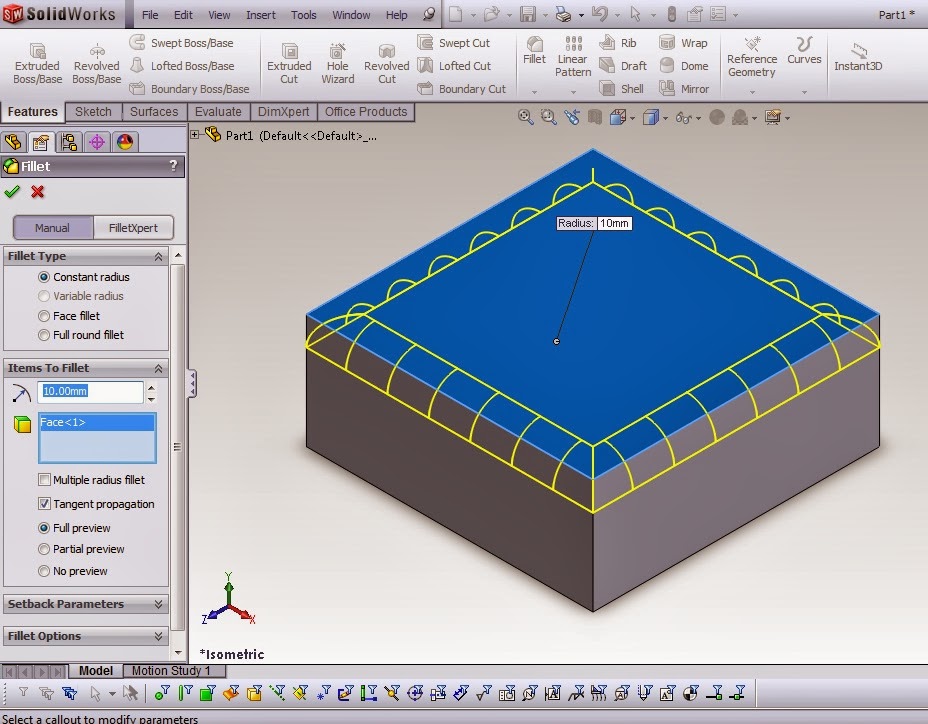Open the Fillet Options section
Screen dimensions: 928x724
coord(85,637)
